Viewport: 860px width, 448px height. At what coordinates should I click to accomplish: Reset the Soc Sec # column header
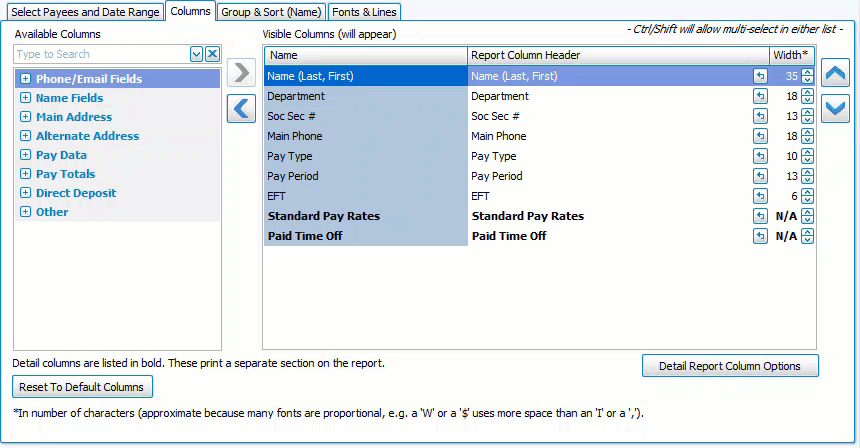coord(760,116)
